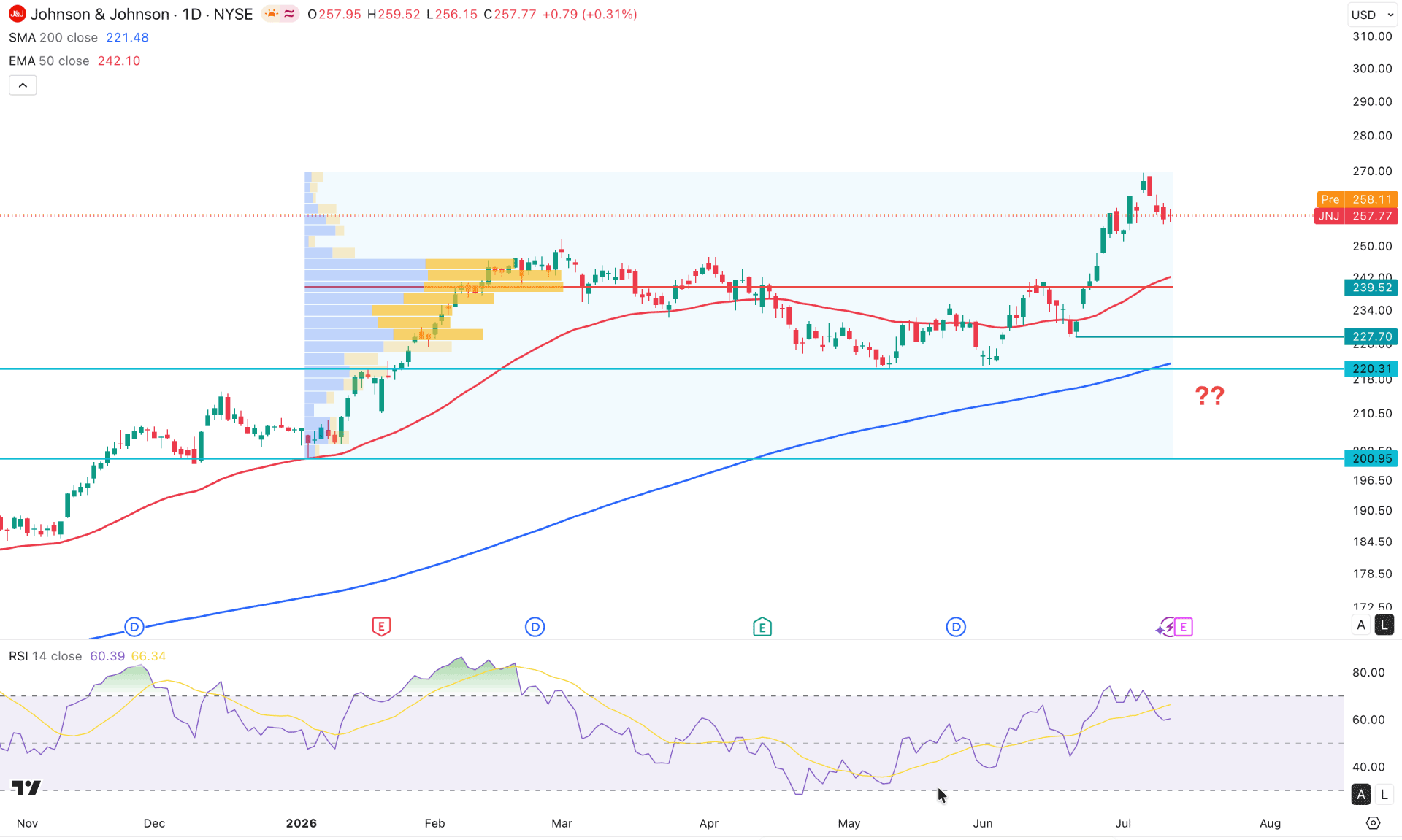Image resolution: width=1402 pixels, height=840 pixels.
Task: Select the EMA 50 close indicator legend
Action: [x=49, y=61]
